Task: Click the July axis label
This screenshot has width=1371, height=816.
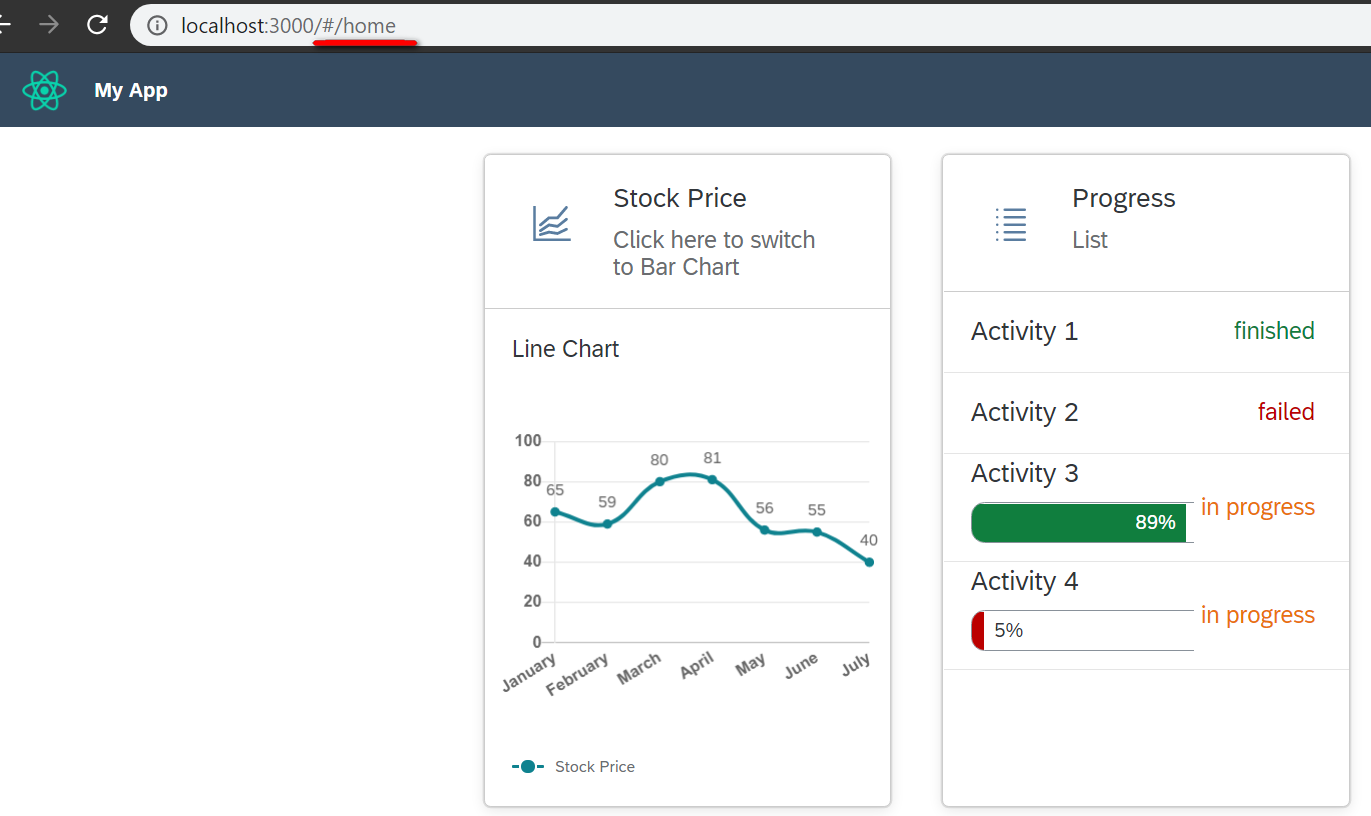Action: 857,665
